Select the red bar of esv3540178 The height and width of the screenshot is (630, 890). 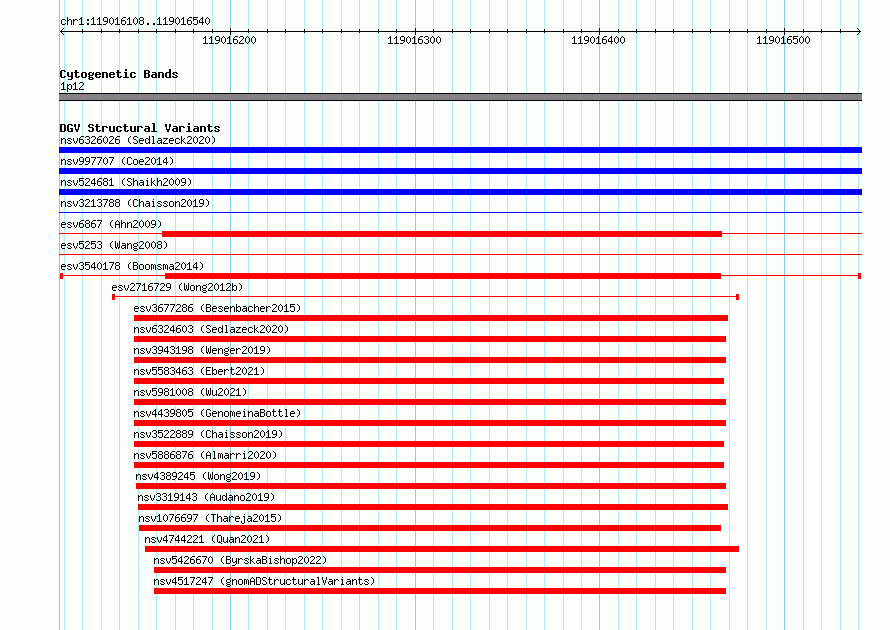[x=443, y=276]
